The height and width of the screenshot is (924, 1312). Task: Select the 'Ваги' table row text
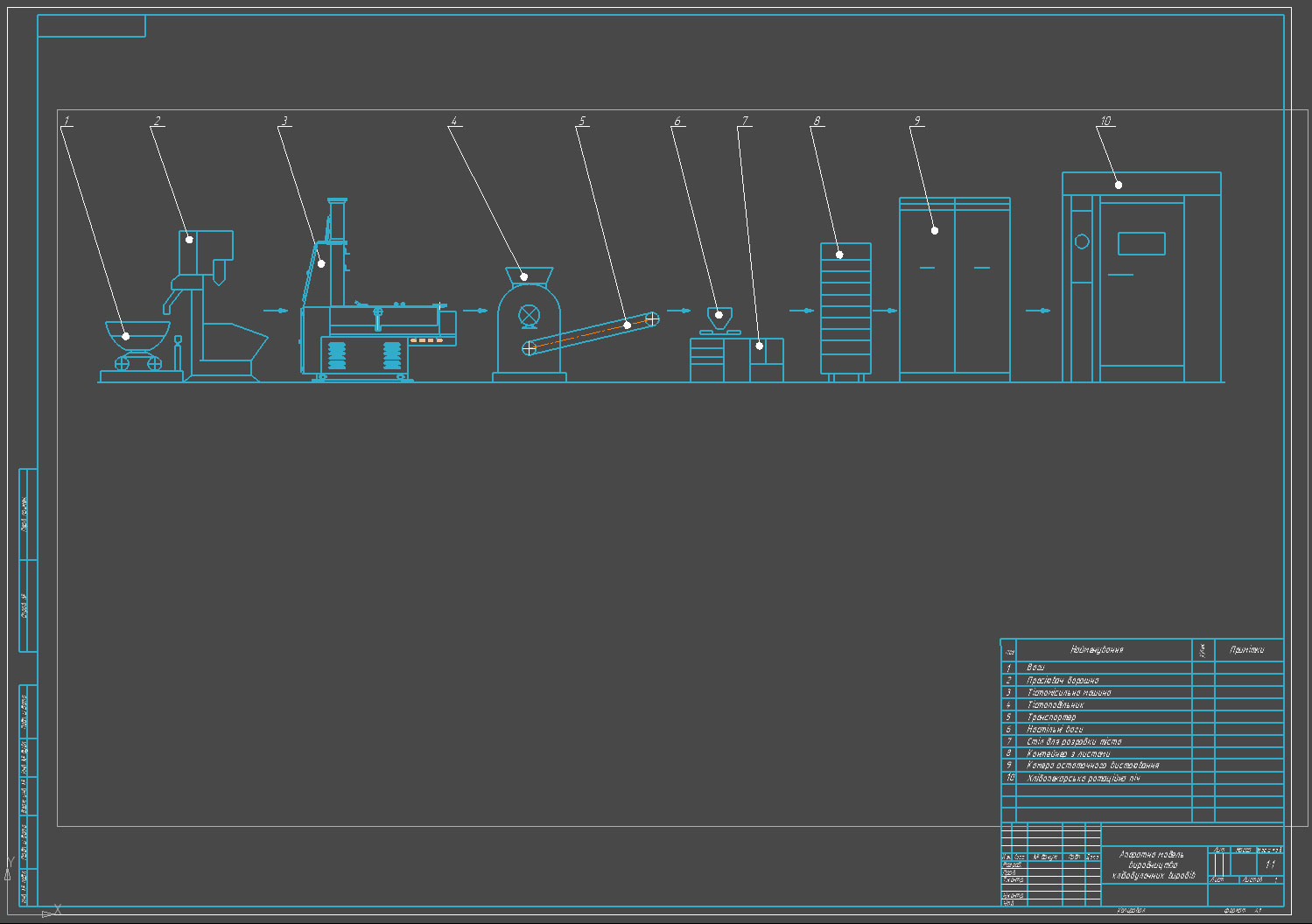[1036, 668]
